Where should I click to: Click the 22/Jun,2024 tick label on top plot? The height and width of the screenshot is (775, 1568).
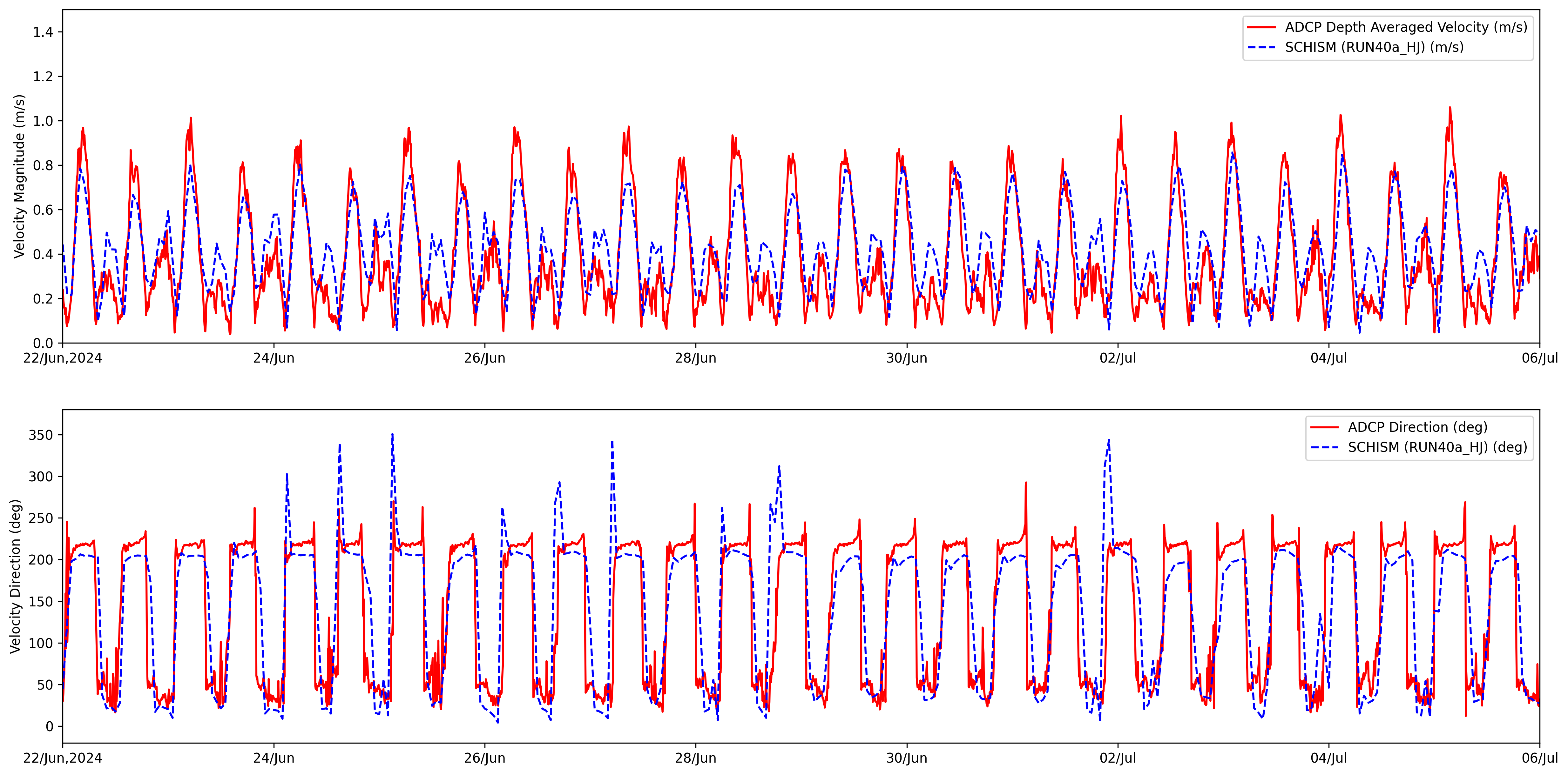63,358
